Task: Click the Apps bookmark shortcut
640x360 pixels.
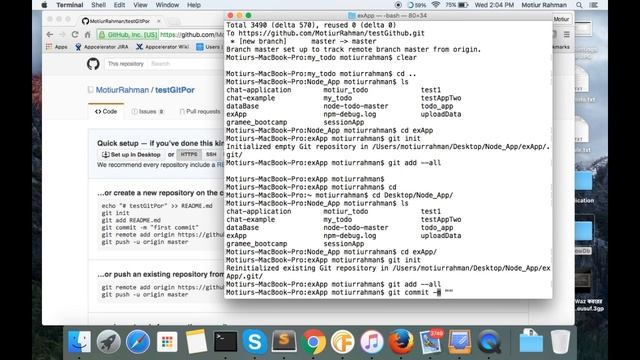Action: [x=57, y=47]
